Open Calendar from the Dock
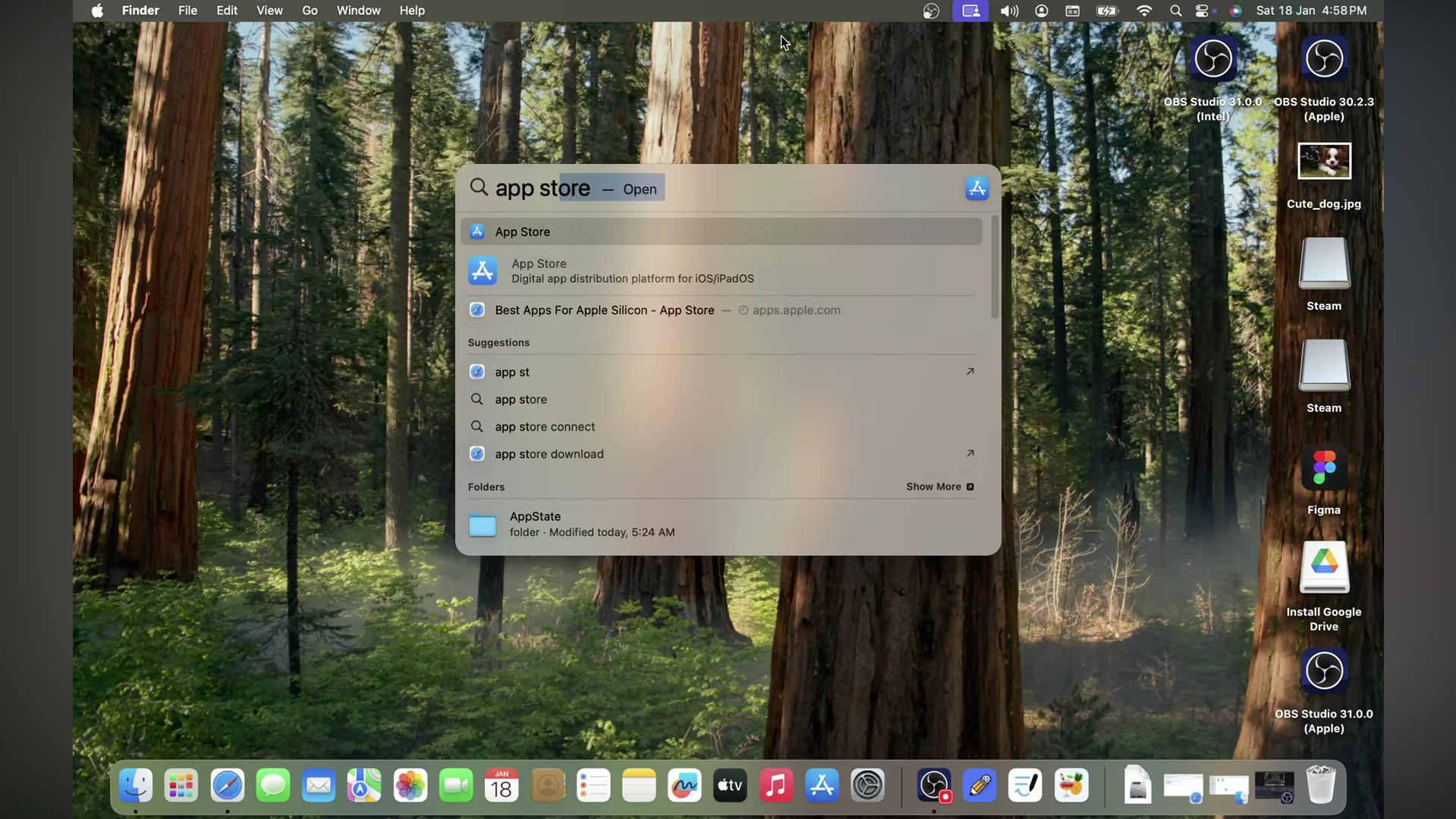The height and width of the screenshot is (819, 1456). [x=502, y=786]
